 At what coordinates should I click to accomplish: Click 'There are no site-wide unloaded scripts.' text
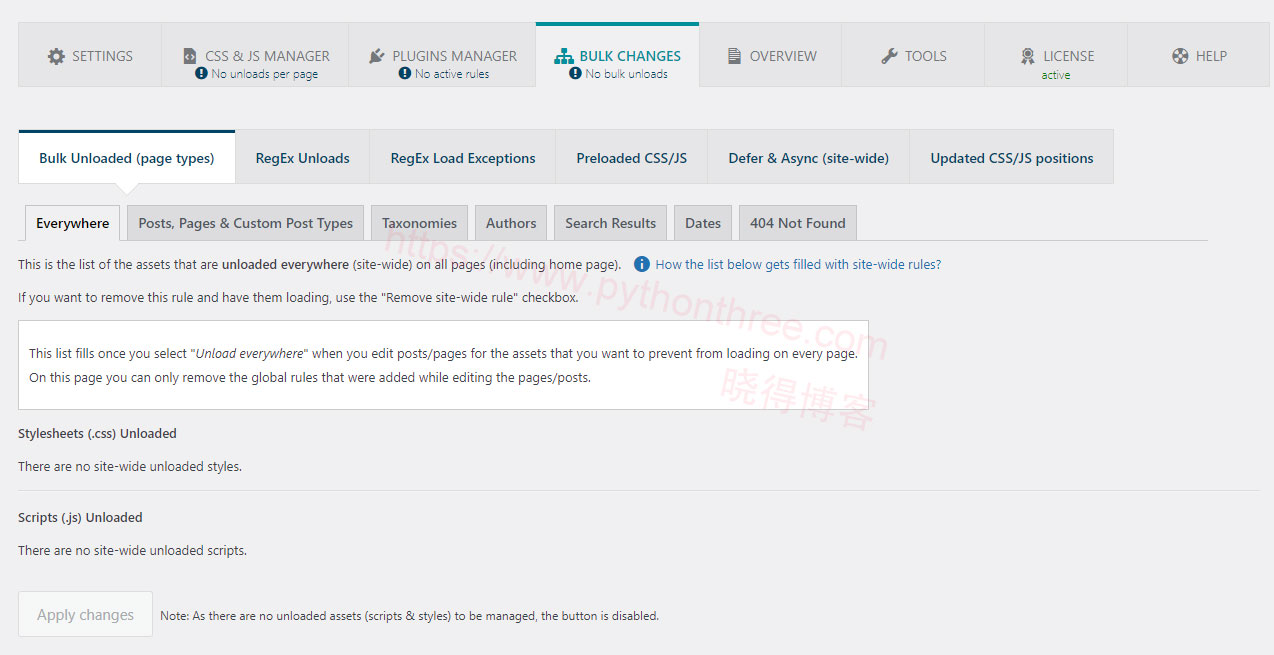coord(132,550)
